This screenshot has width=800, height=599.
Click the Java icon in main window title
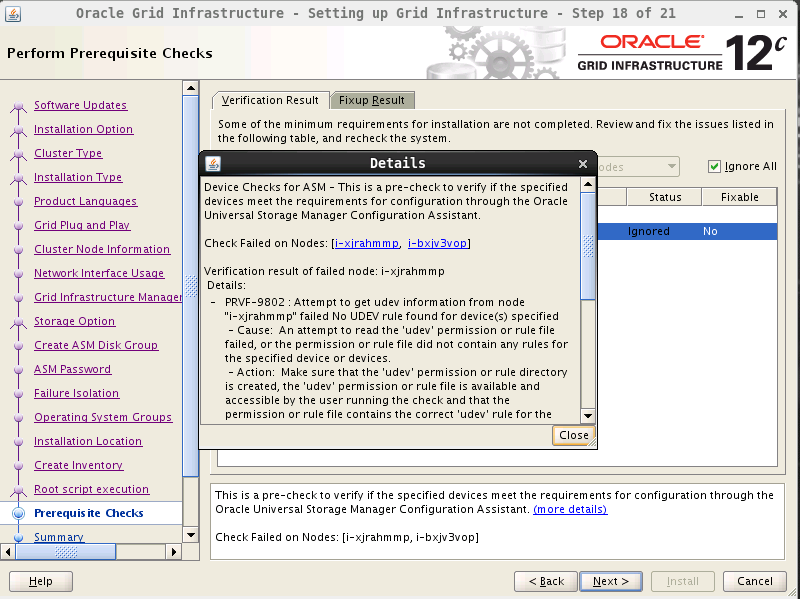[13, 14]
